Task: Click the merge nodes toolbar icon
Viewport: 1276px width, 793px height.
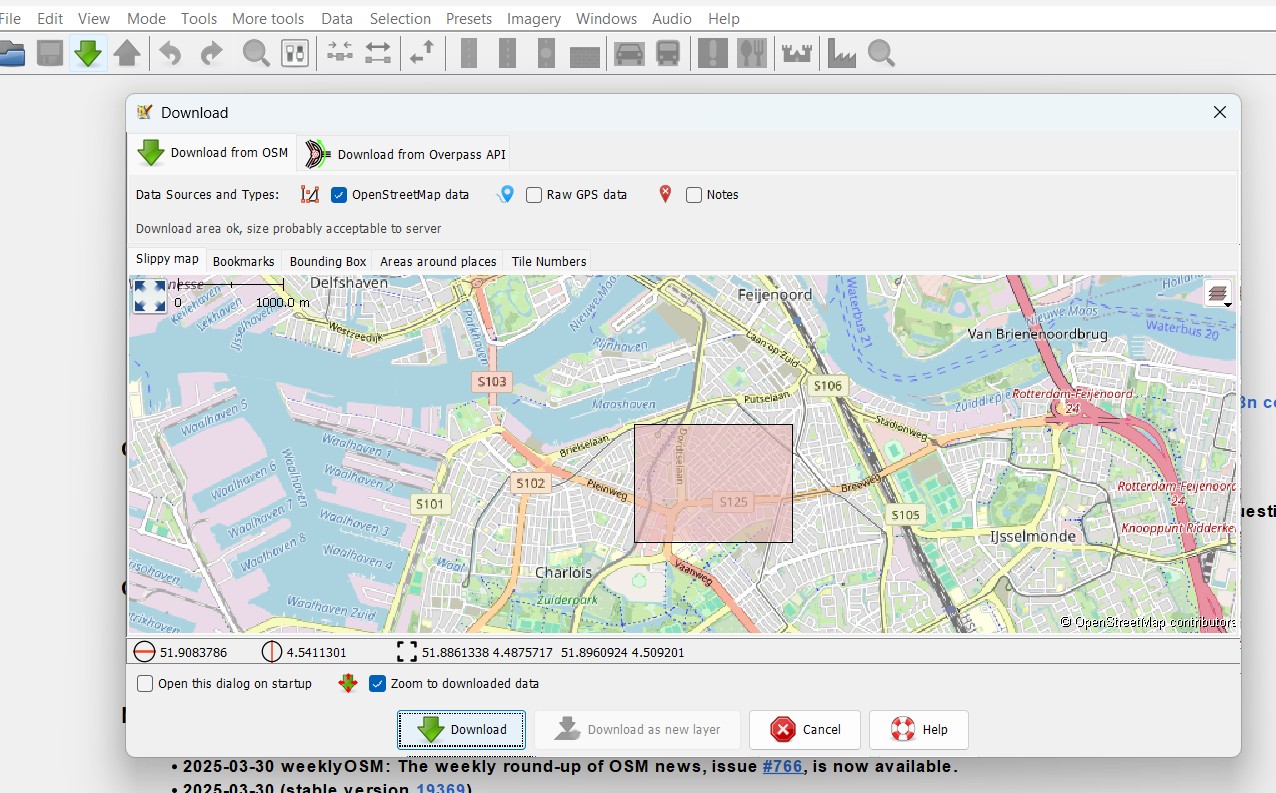Action: pos(340,53)
